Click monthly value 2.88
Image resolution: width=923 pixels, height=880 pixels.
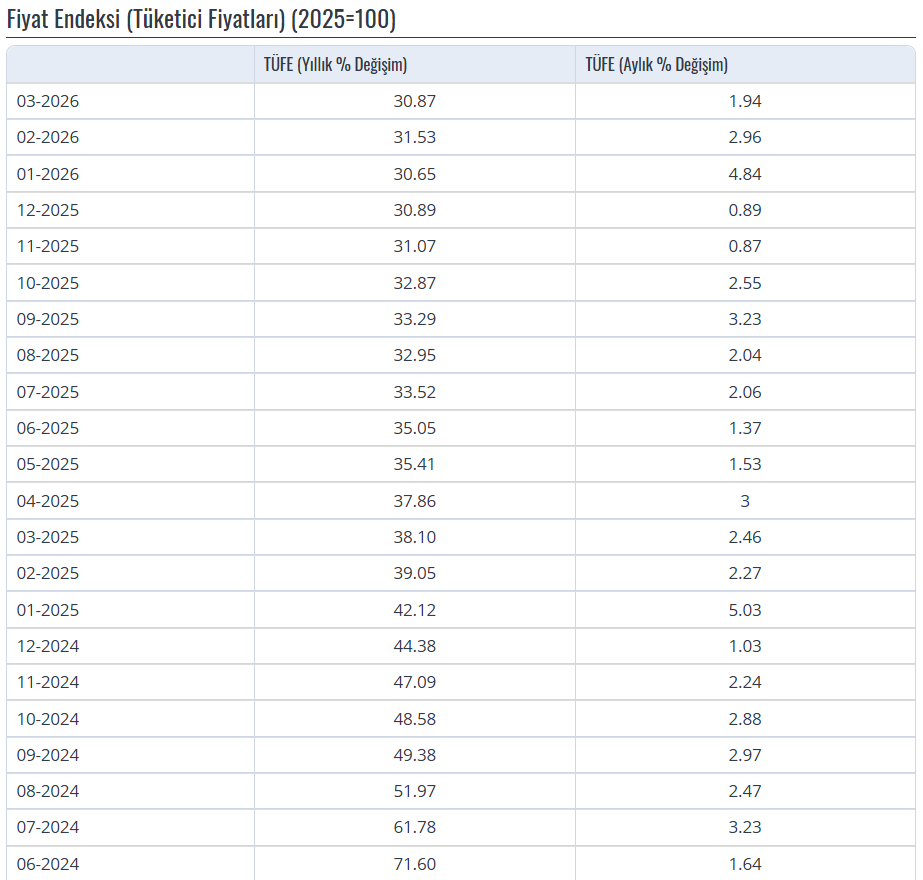[745, 719]
